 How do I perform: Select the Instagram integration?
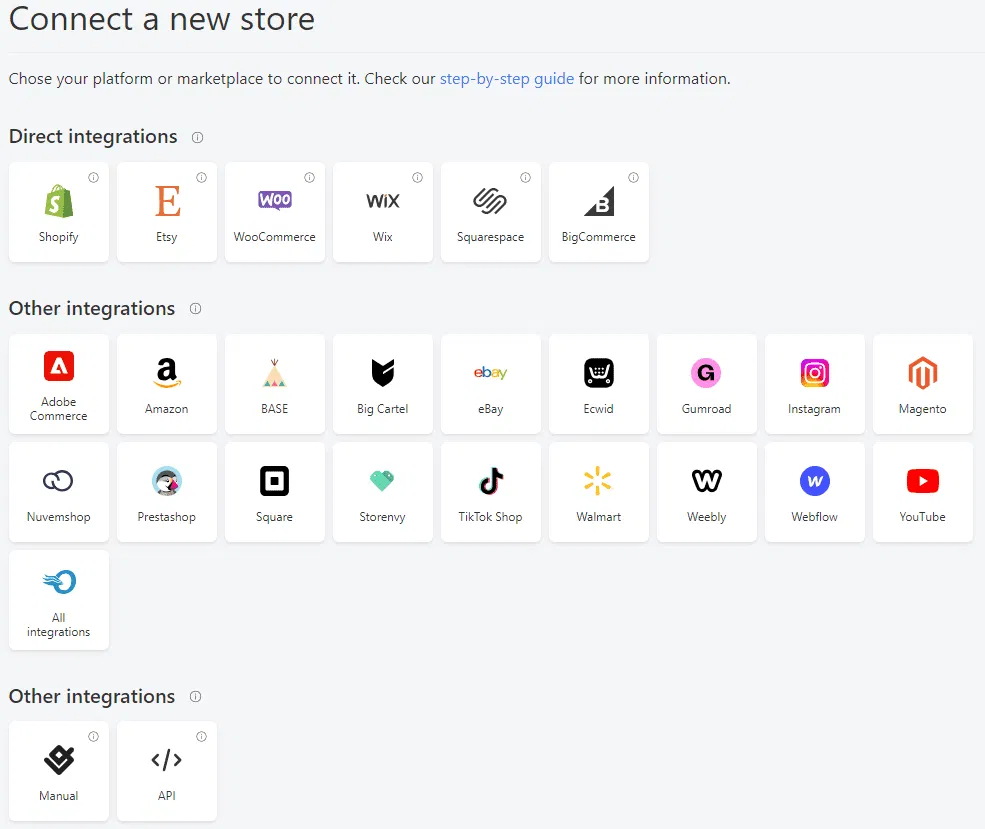tap(814, 384)
